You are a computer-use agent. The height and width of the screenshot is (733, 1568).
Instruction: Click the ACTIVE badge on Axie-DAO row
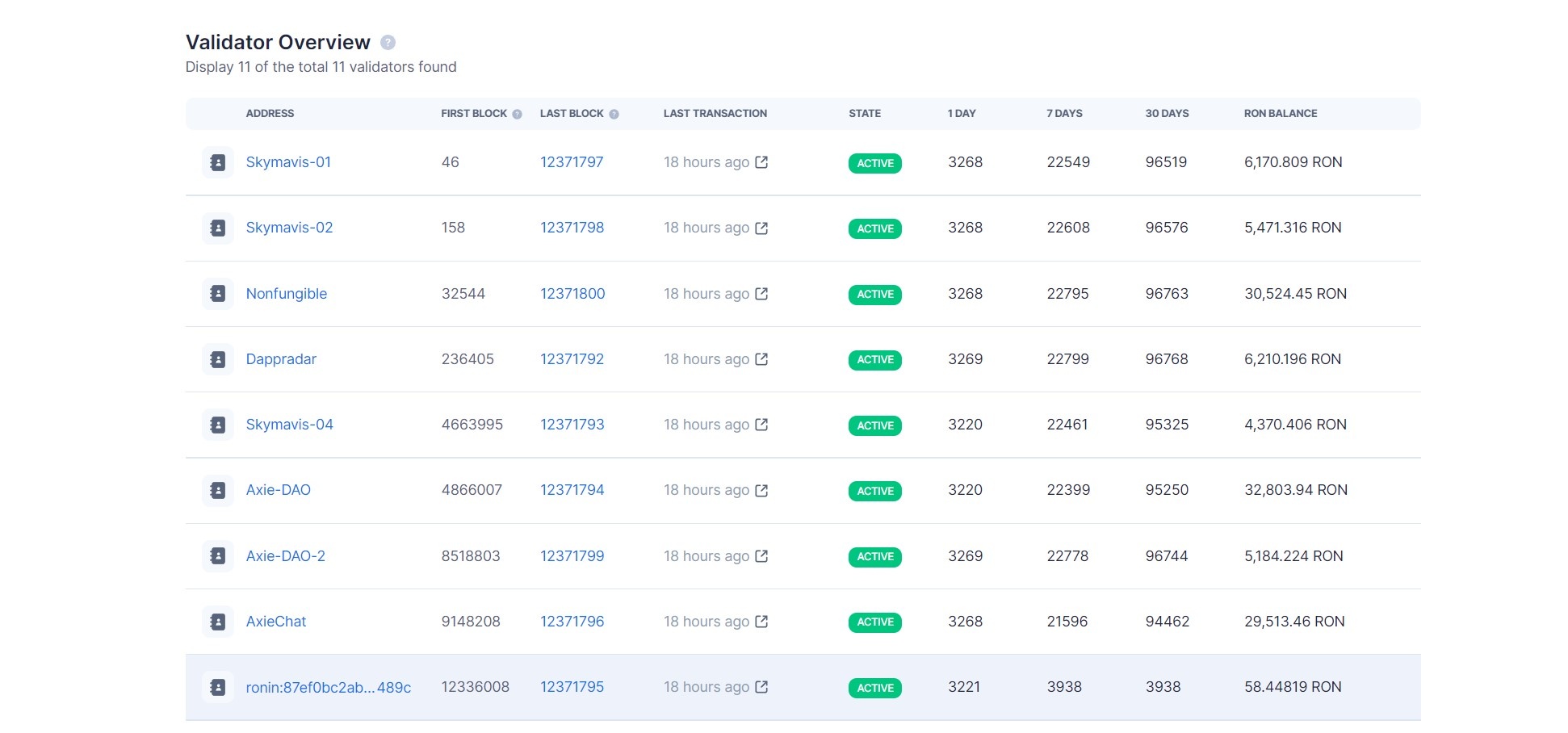click(x=874, y=491)
